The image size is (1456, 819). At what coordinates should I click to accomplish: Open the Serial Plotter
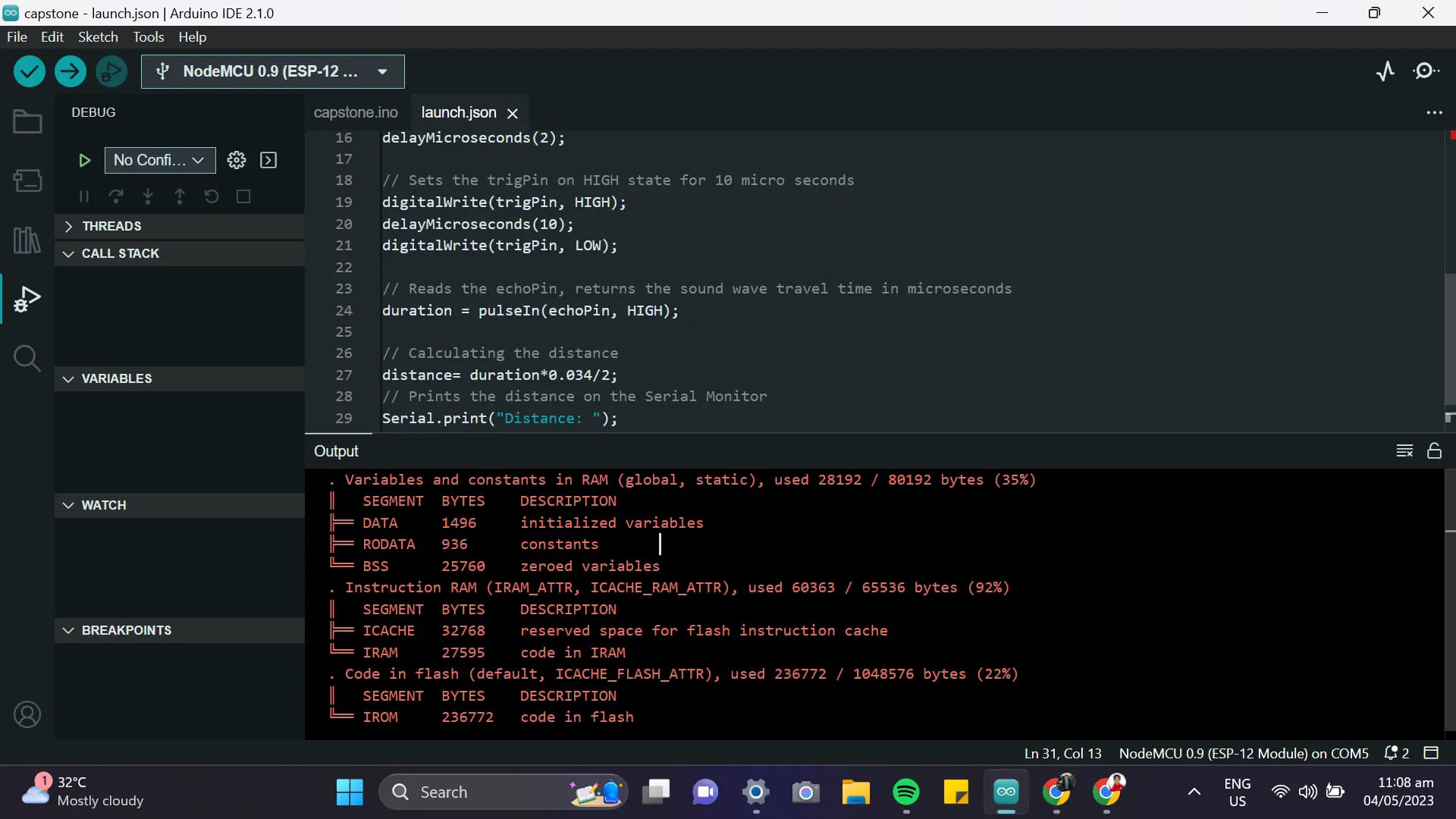coord(1385,71)
